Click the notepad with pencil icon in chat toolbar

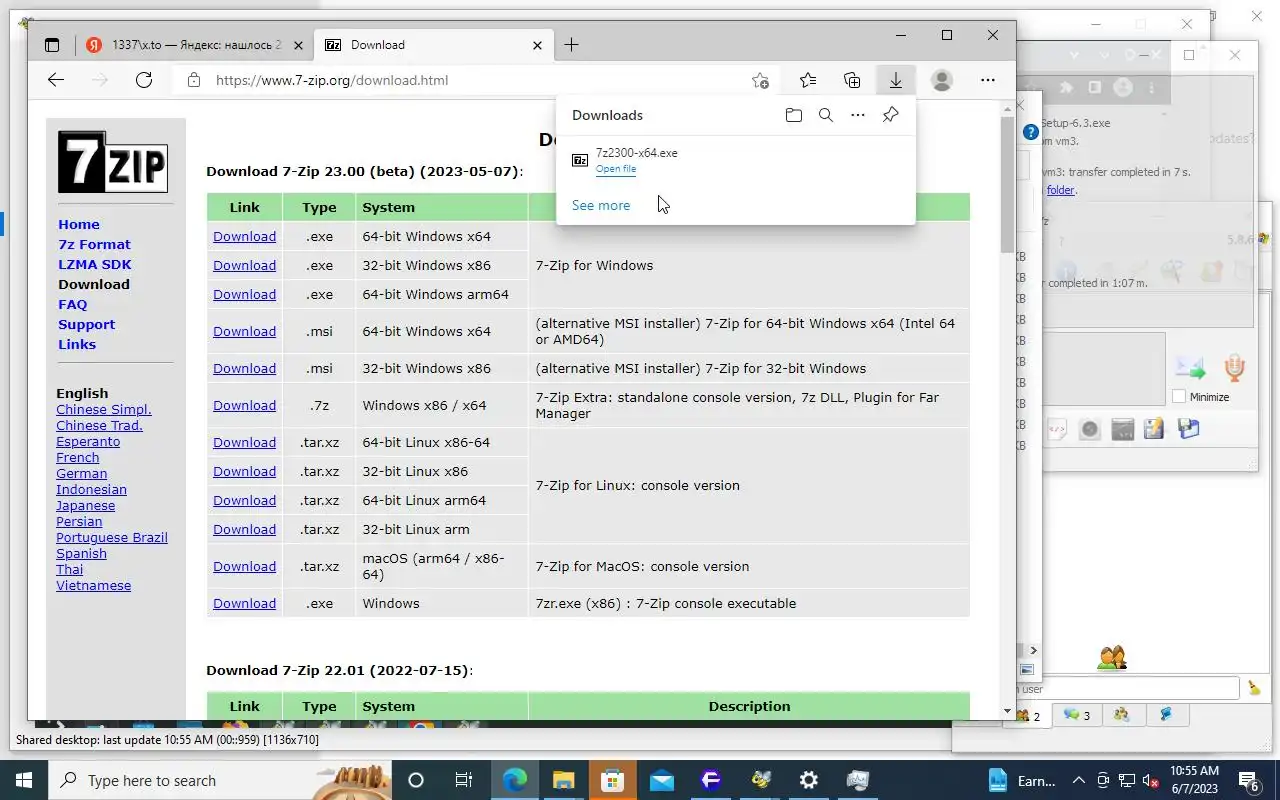tap(1154, 429)
